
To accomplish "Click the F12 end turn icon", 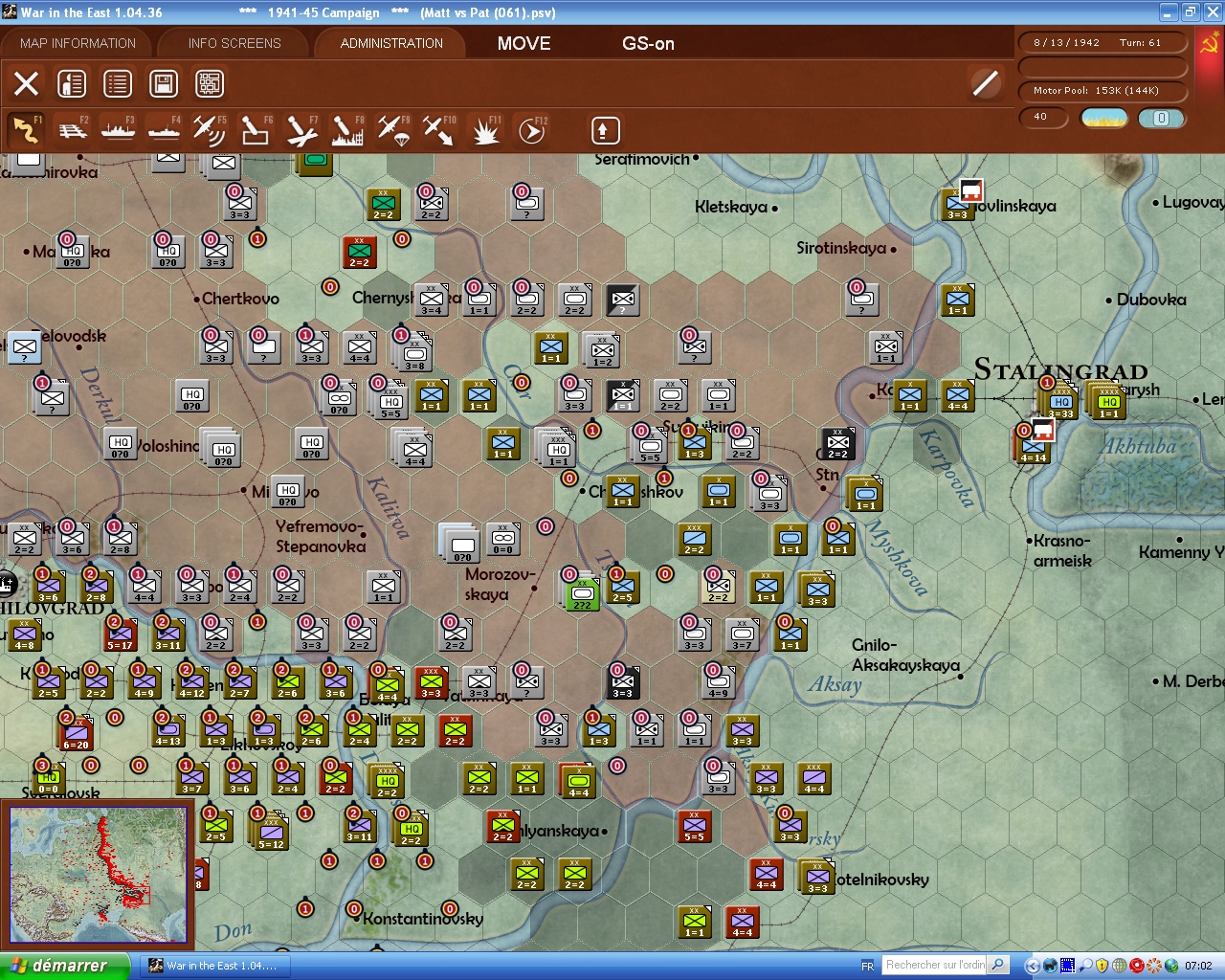I will [x=531, y=129].
